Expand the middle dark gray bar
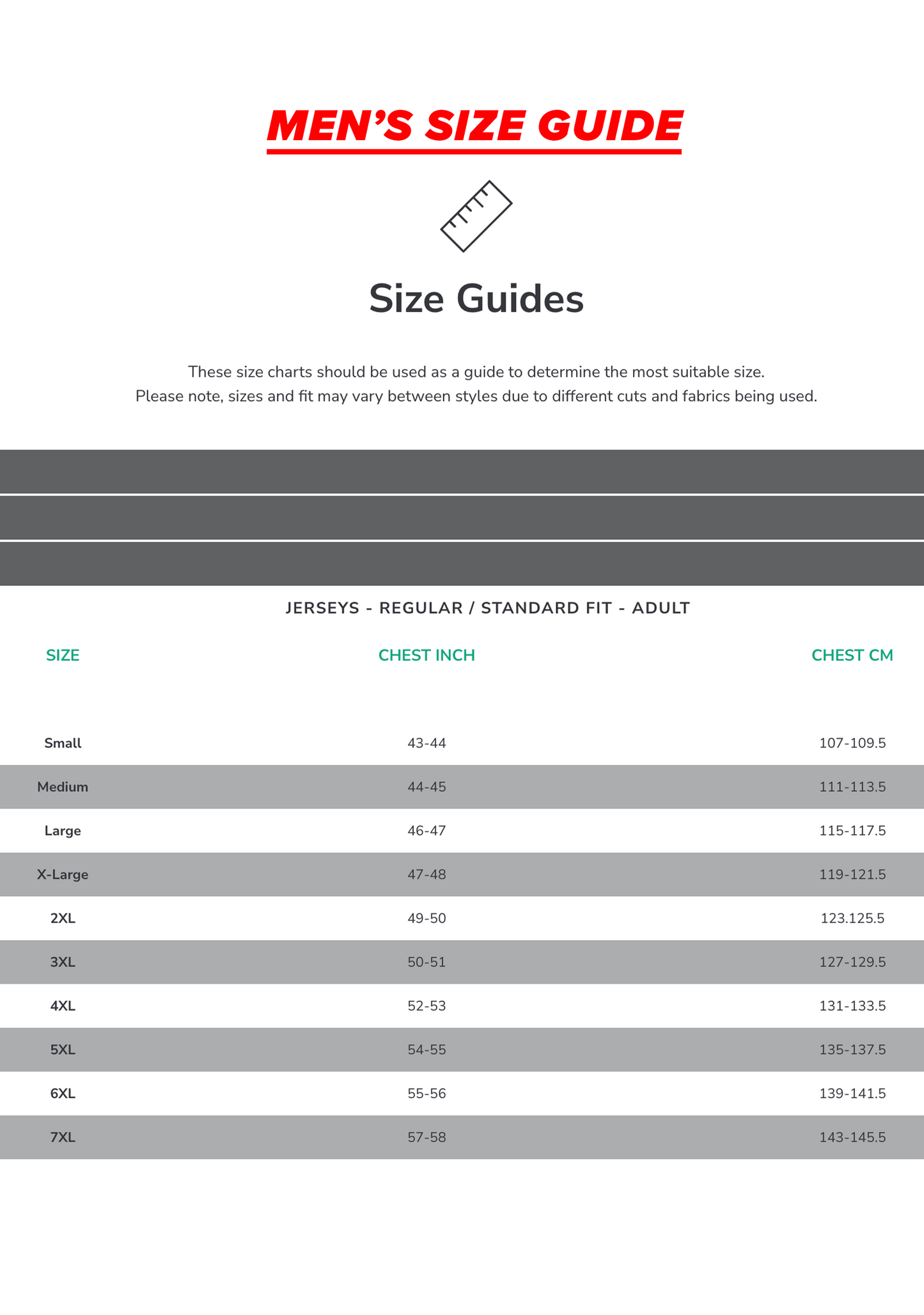The height and width of the screenshot is (1315, 924). pyautogui.click(x=462, y=517)
